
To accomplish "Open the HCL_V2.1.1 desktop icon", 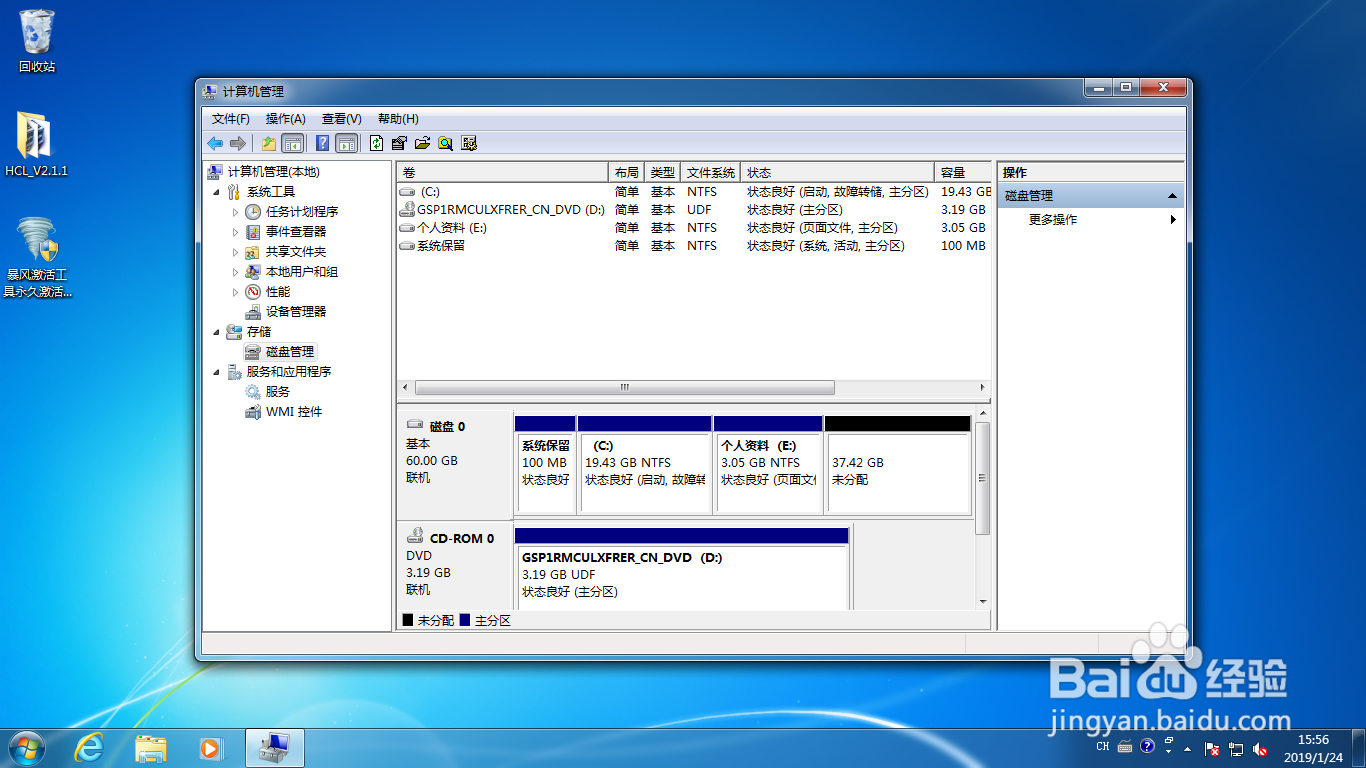I will (37, 144).
